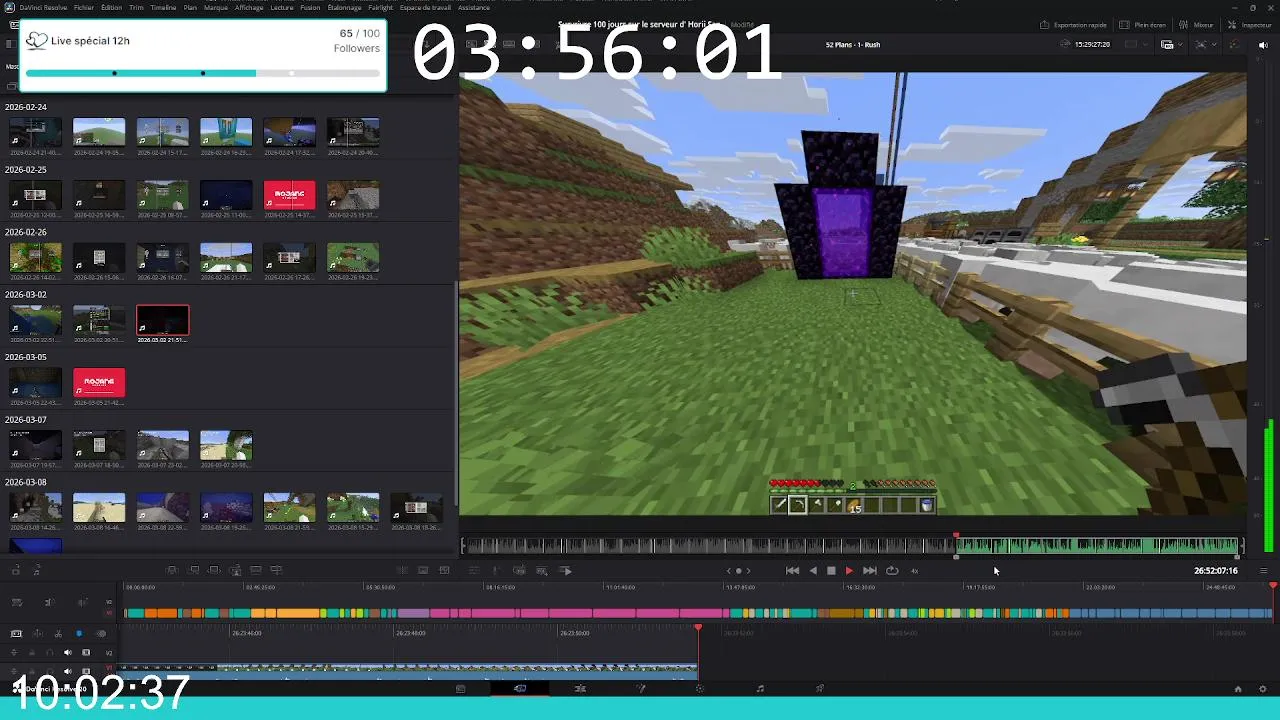
Task: Click the Source Overwrite edit icon
Action: 277,570
